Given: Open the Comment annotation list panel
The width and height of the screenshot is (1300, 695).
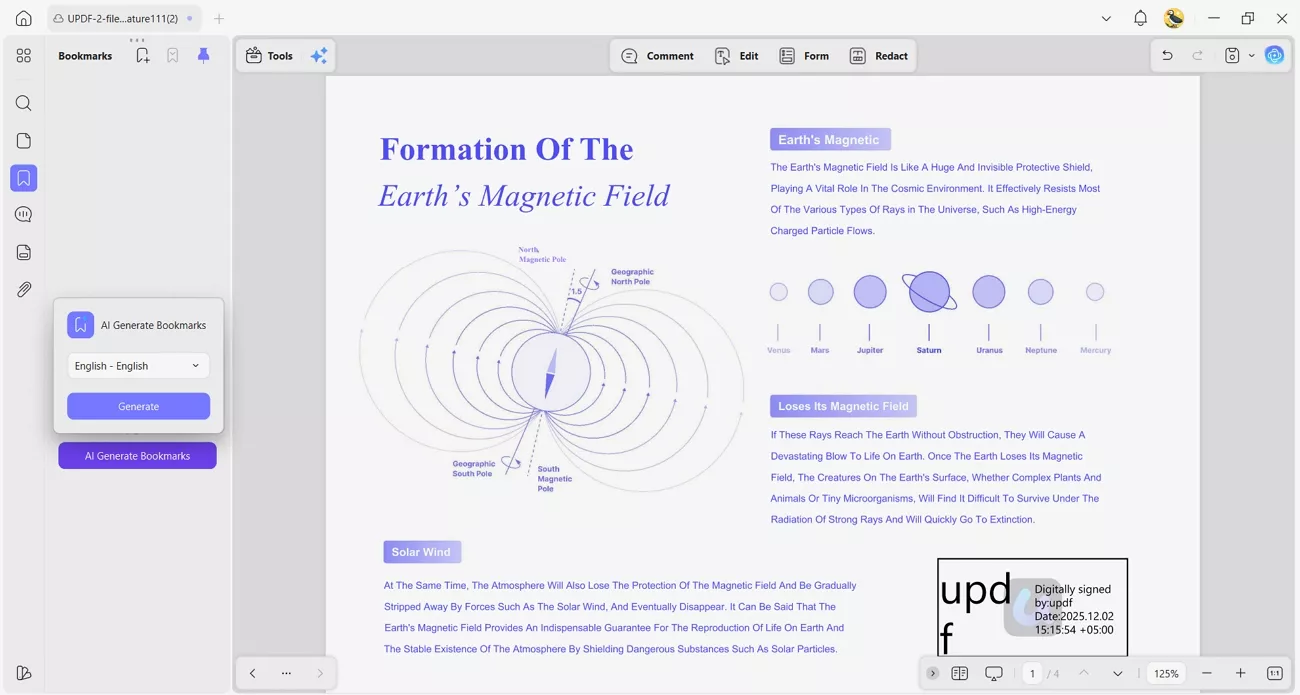Looking at the screenshot, I should tap(23, 214).
